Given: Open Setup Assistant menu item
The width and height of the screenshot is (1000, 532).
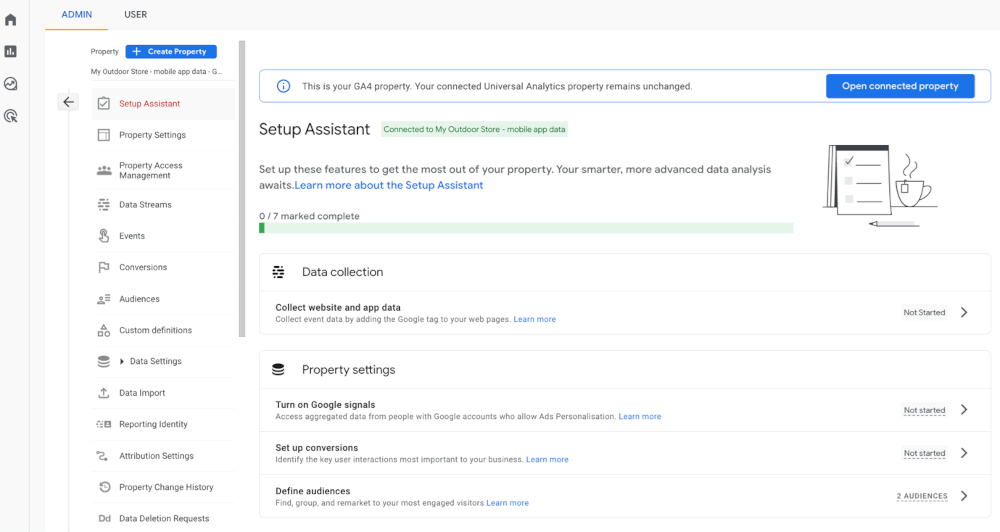Looking at the screenshot, I should [x=163, y=103].
